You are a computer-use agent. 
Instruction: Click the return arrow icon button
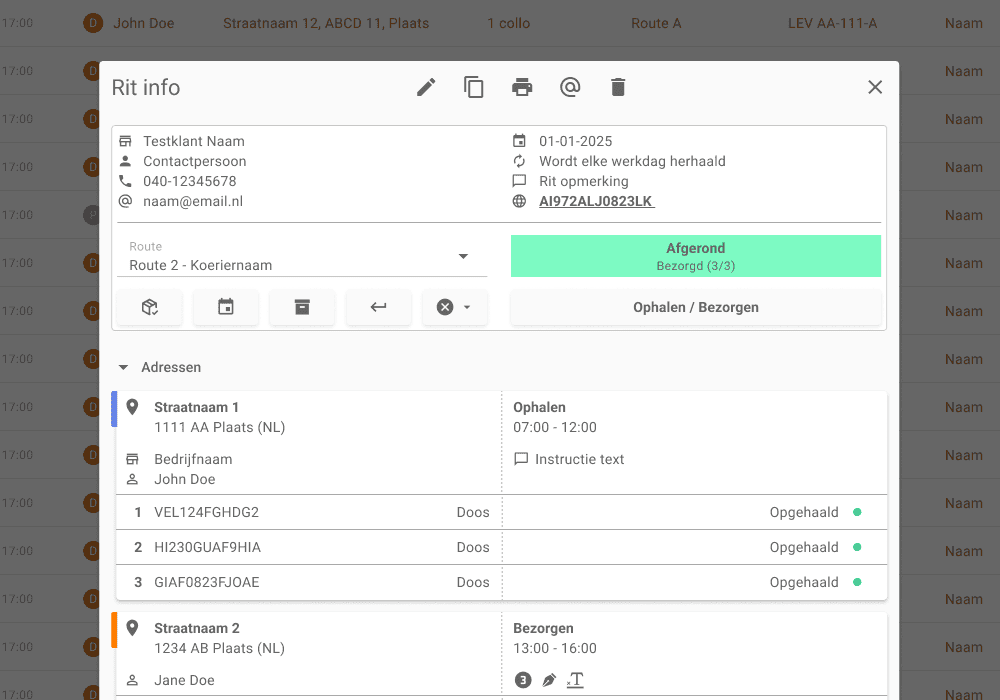[379, 307]
